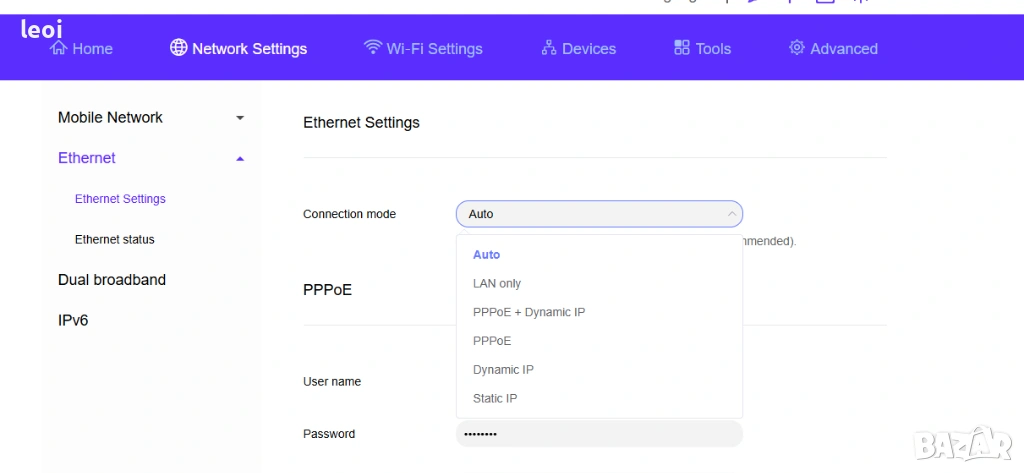Screen dimensions: 1024x473
Task: Click the Wi-Fi Settings signal icon
Action: tap(373, 47)
